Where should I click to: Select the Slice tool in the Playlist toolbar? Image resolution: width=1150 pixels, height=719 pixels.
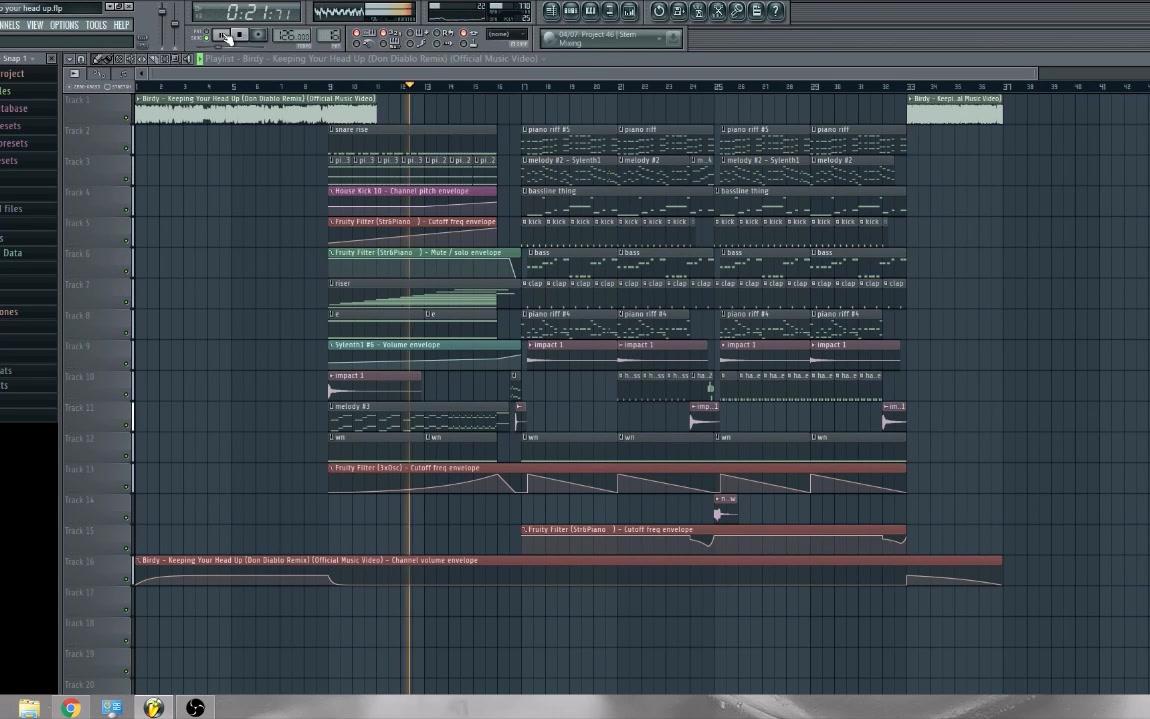[153, 58]
